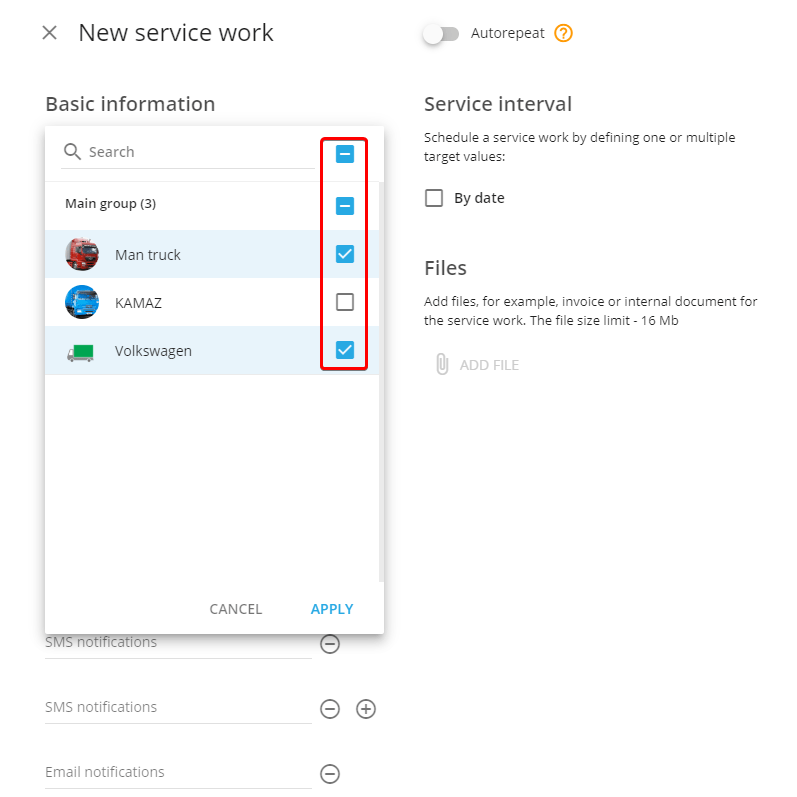Screen dimensions: 797x797
Task: Toggle the Autorepeat switch
Action: click(441, 34)
